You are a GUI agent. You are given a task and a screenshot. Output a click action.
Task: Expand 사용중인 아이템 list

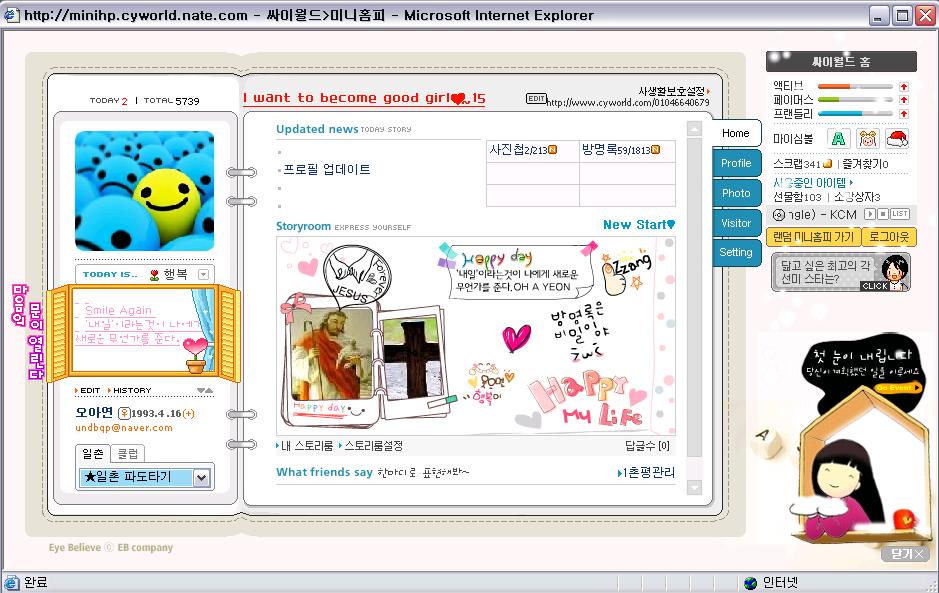813,183
